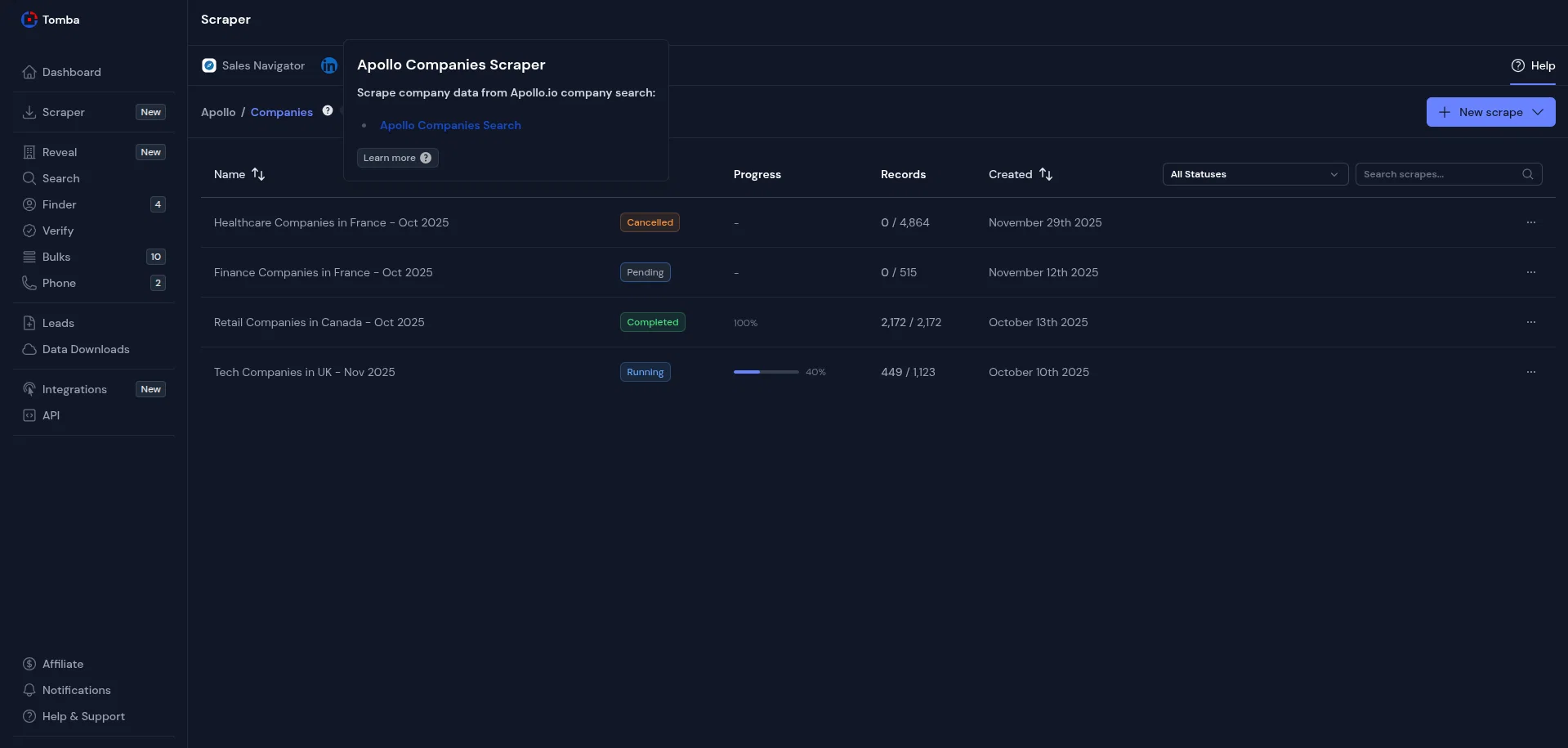The image size is (1568, 748).
Task: Click the '4' count badge beside Finder
Action: click(158, 204)
